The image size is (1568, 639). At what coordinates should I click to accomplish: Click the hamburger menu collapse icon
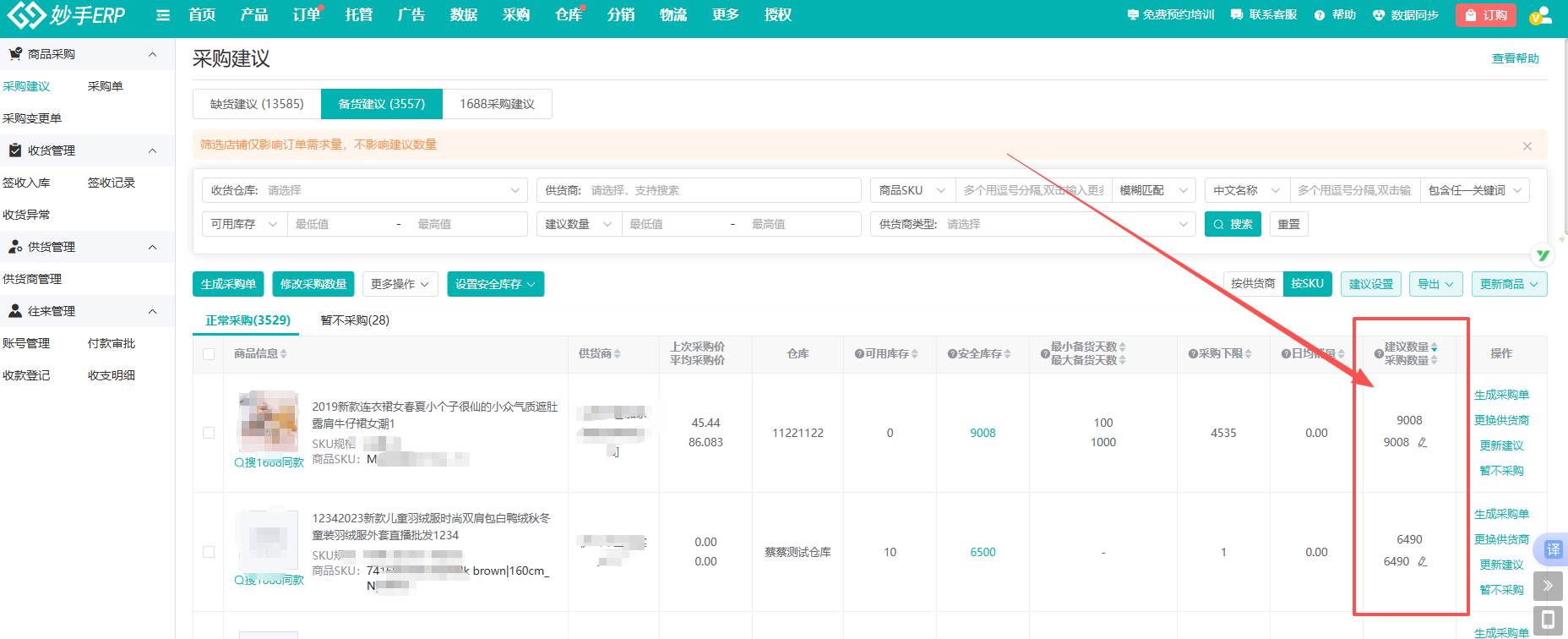click(163, 15)
